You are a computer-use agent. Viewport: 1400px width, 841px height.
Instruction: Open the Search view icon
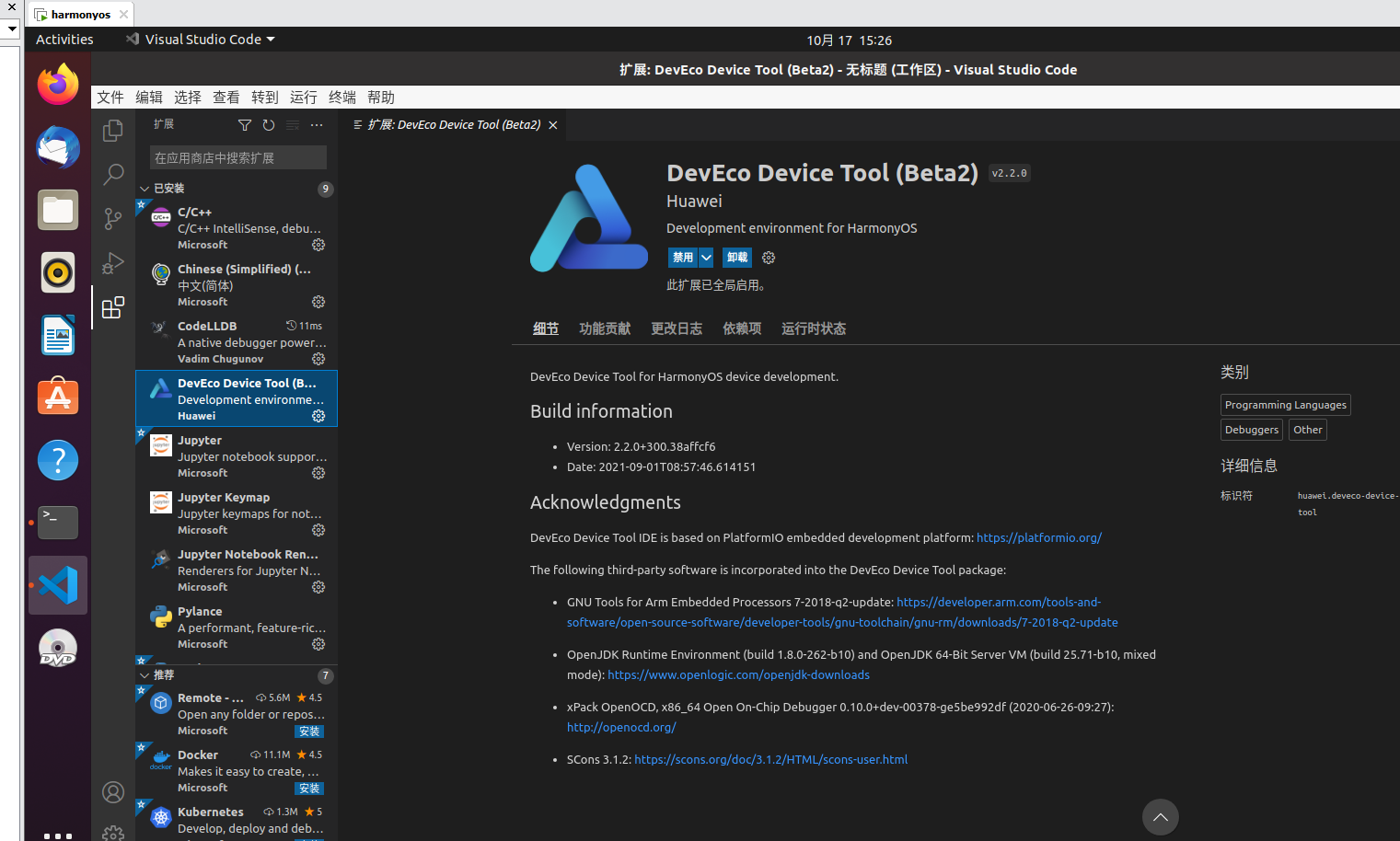tap(113, 174)
